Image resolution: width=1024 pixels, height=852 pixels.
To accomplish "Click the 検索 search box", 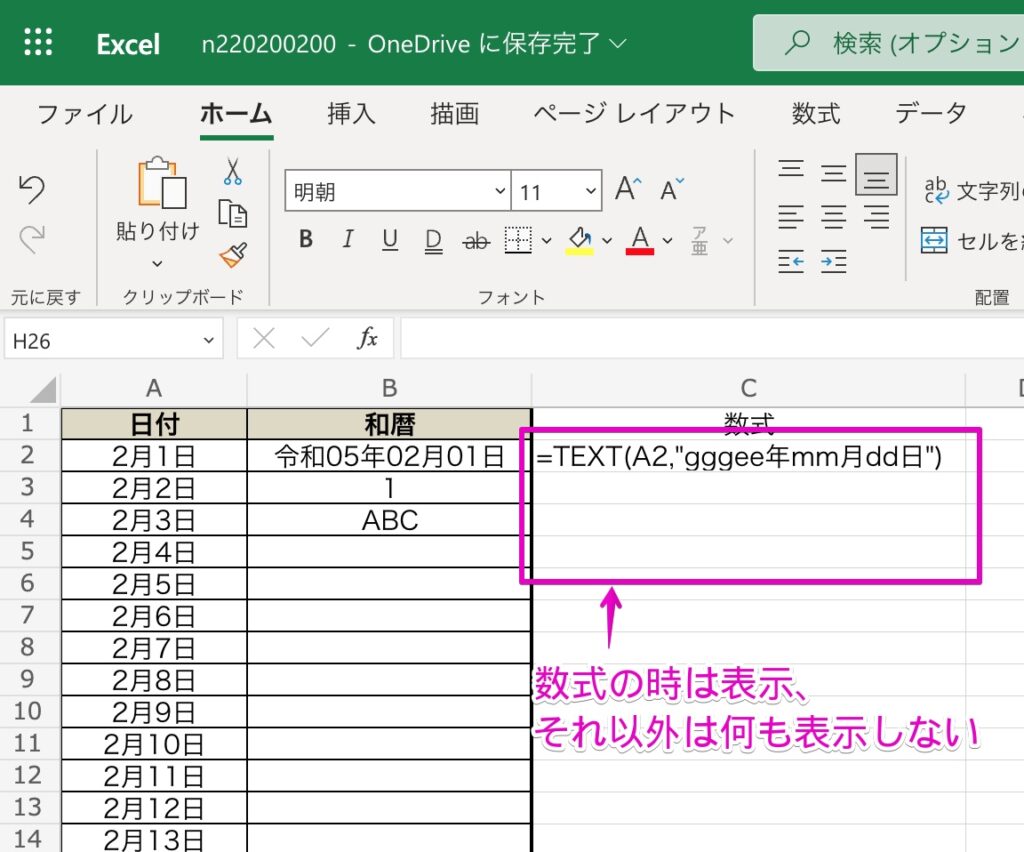I will pyautogui.click(x=888, y=43).
